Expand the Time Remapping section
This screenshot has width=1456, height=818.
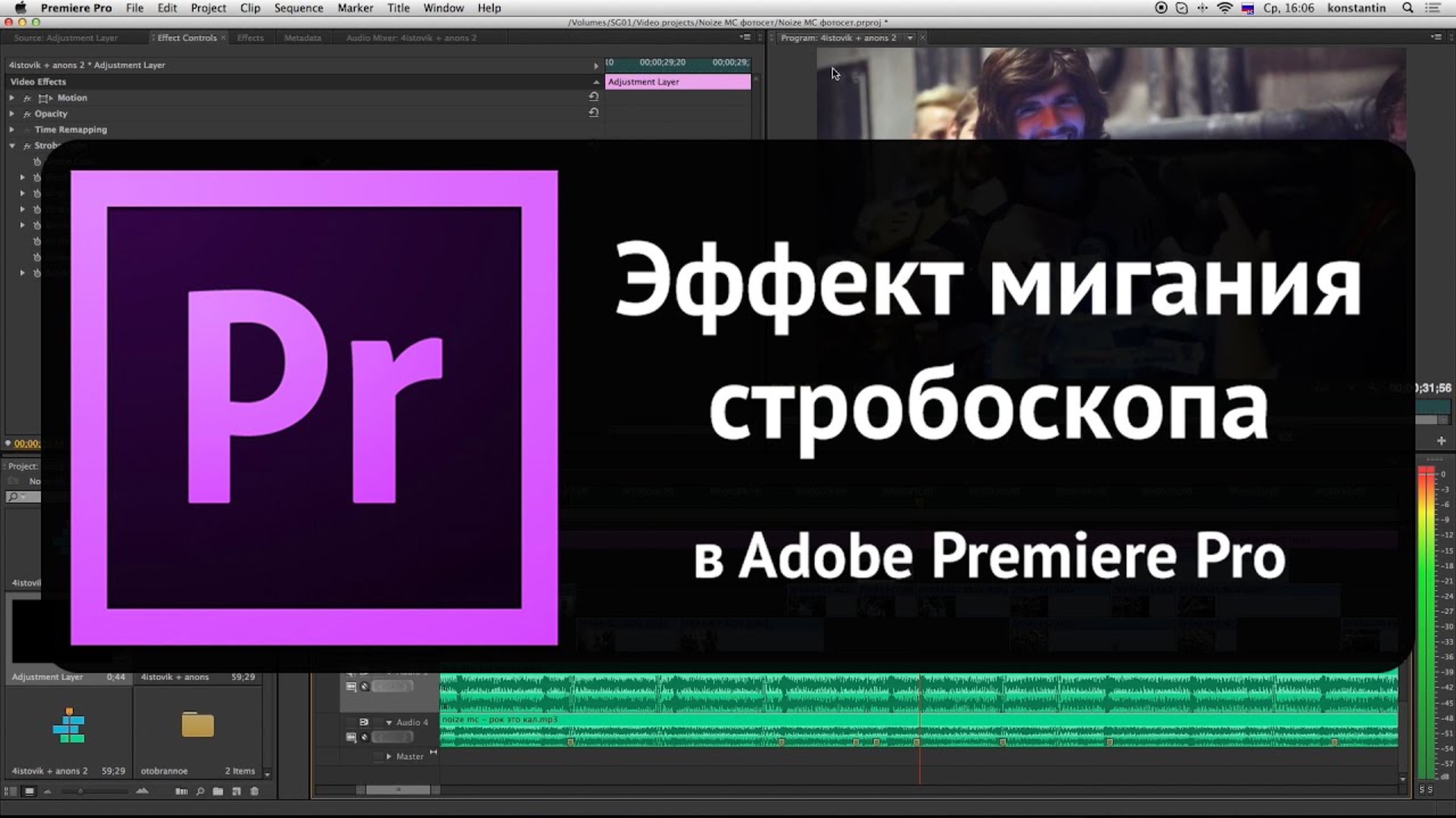pos(9,129)
